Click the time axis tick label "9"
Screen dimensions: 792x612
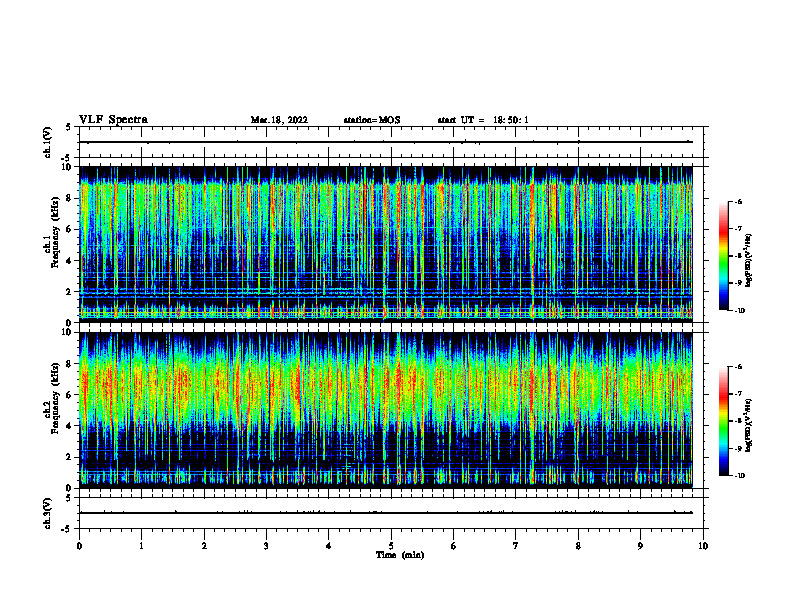(640, 546)
